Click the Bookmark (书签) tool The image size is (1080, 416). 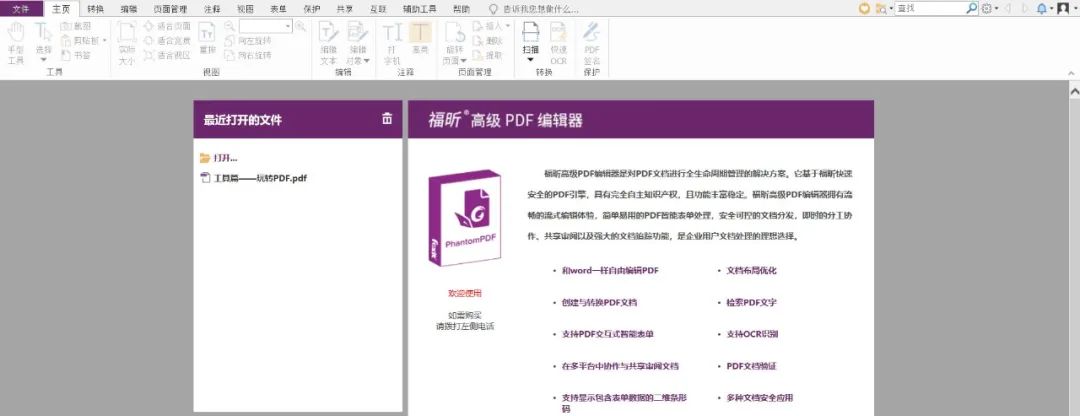[76, 55]
